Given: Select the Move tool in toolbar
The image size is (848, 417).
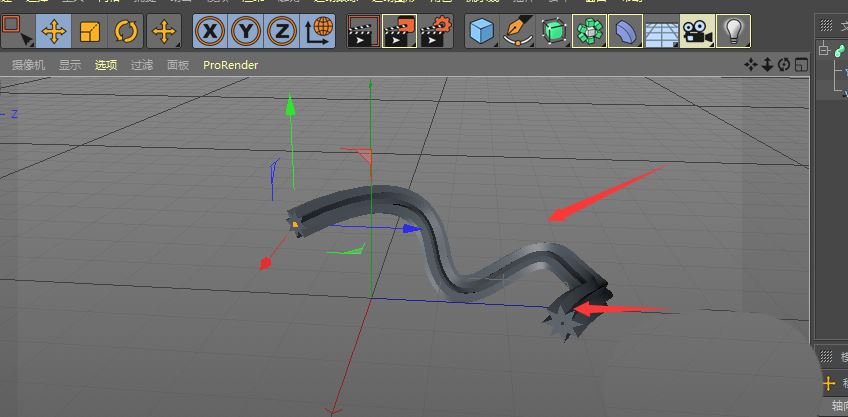Looking at the screenshot, I should click(x=53, y=32).
